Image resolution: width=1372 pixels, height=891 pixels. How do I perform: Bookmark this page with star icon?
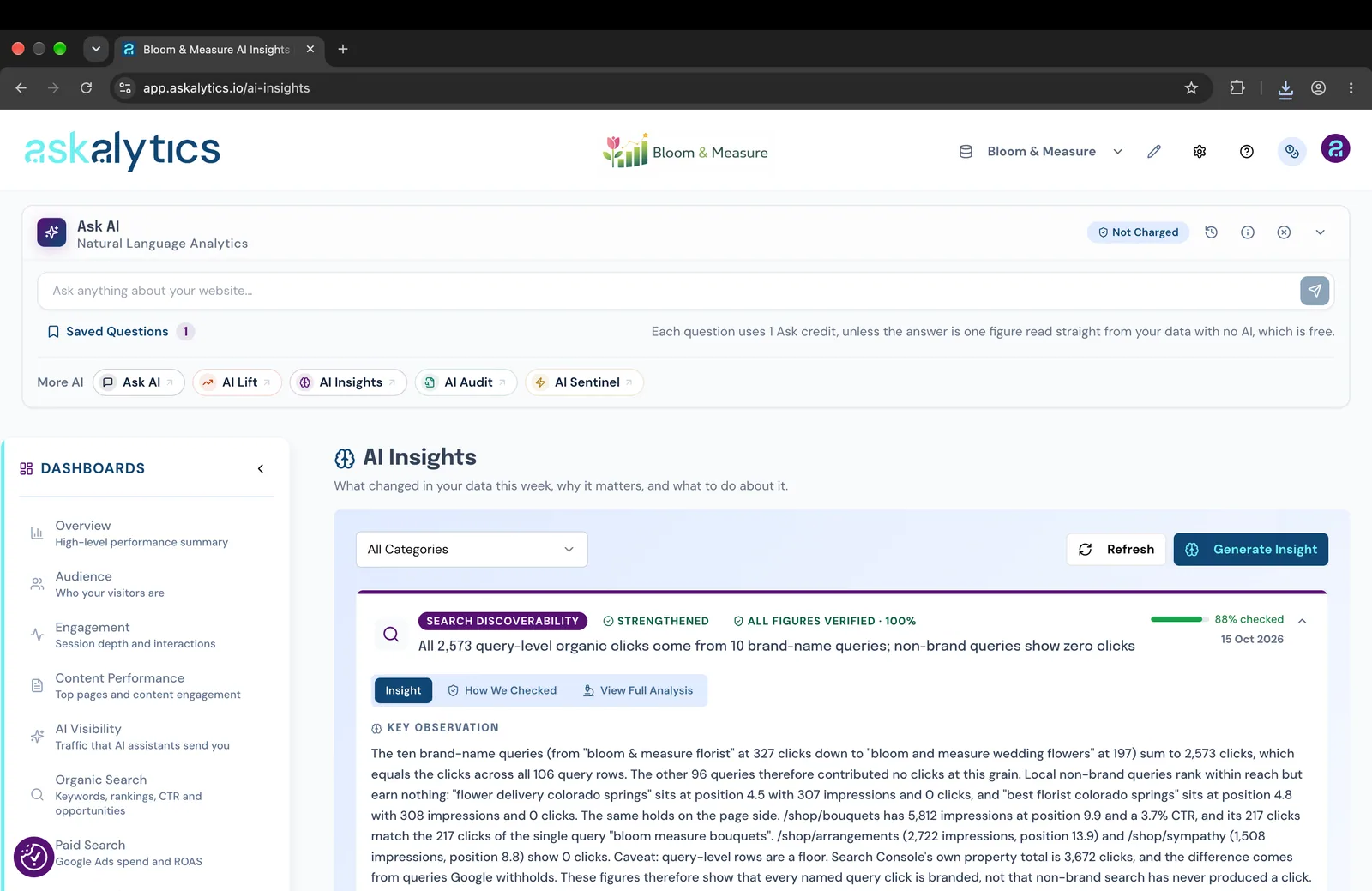coord(1191,87)
